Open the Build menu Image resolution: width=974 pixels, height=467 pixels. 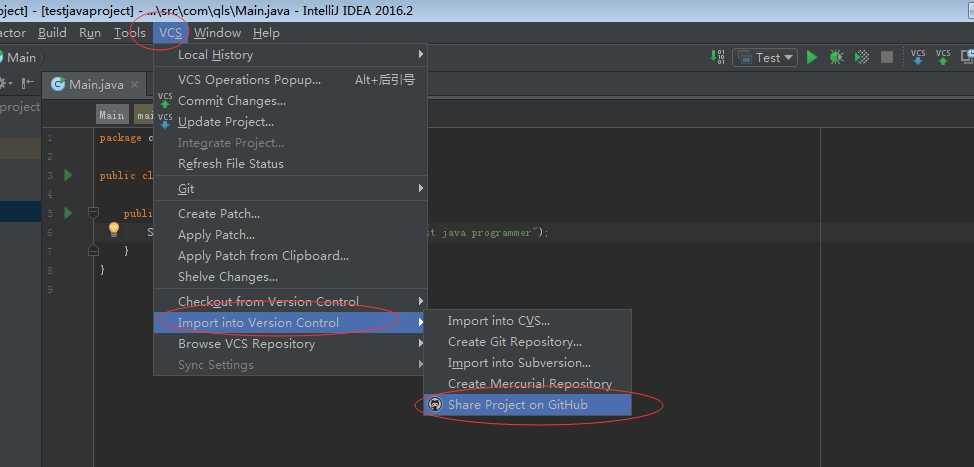[52, 33]
